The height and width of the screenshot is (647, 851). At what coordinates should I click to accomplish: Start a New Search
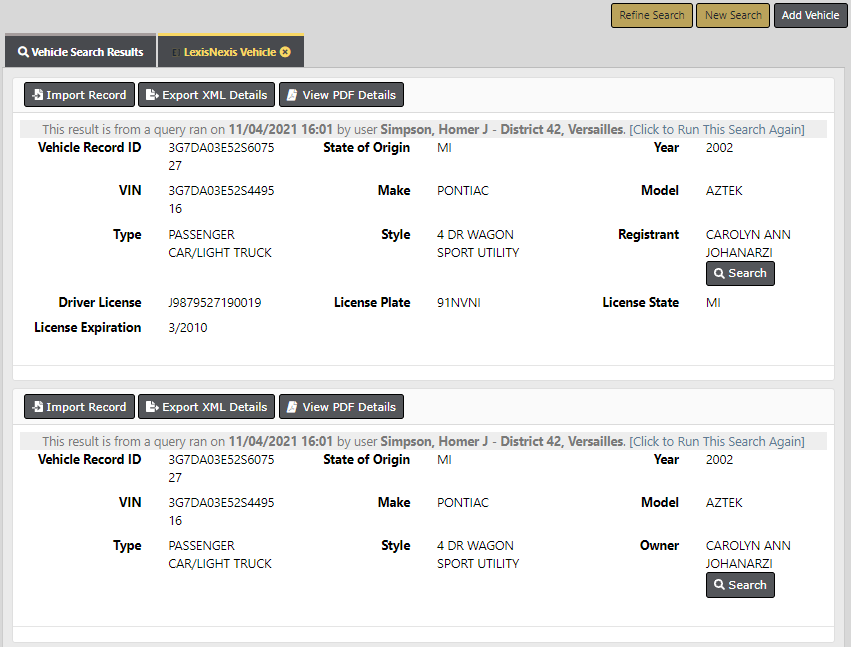click(732, 15)
